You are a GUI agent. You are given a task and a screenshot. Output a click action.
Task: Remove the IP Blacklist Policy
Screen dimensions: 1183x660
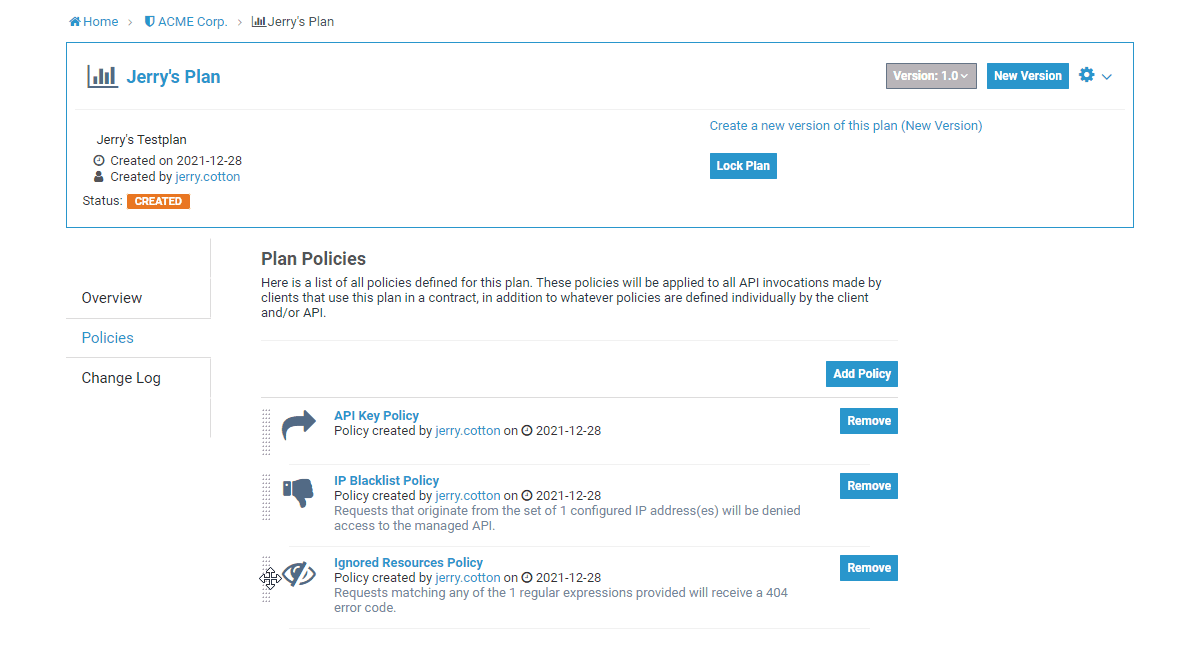click(x=868, y=486)
